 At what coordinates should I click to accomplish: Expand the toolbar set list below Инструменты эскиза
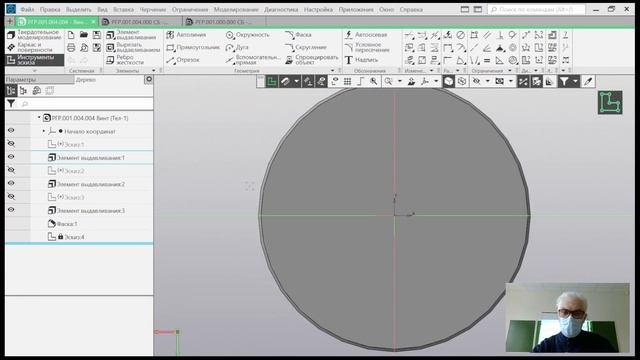(34, 71)
